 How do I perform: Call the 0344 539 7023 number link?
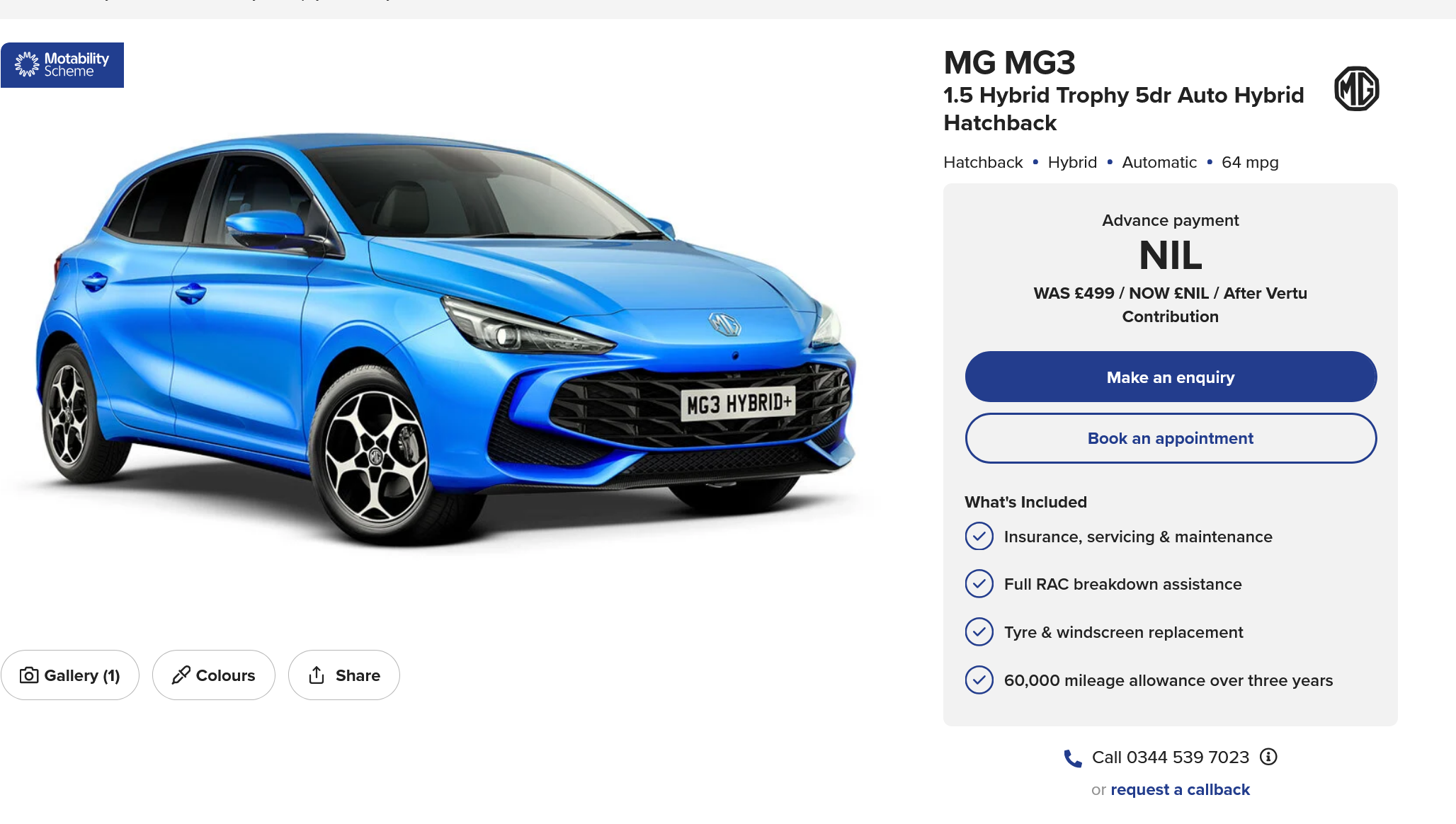click(1170, 757)
